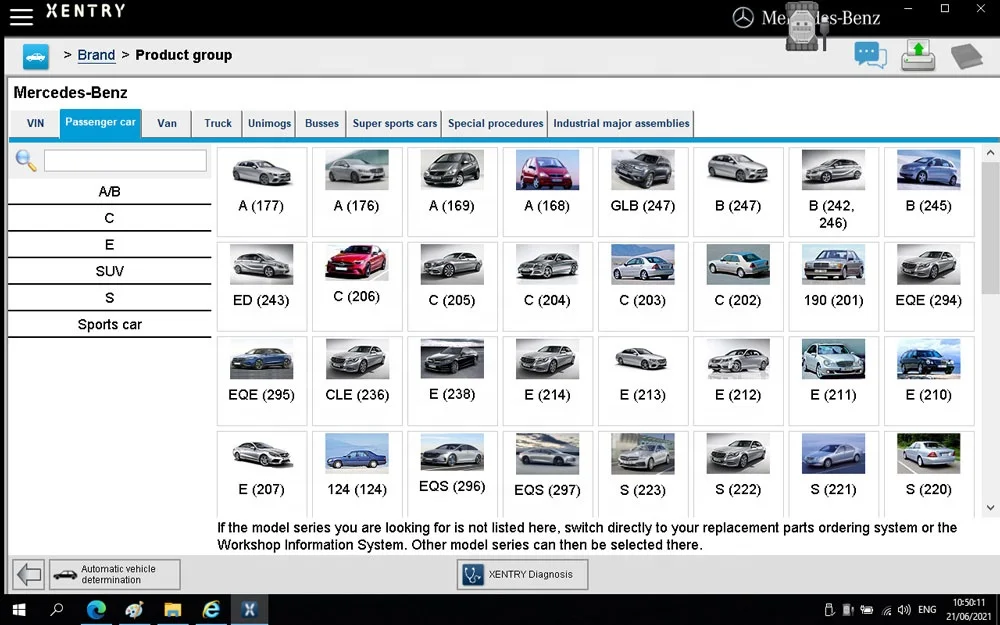Click the model series search field
The width and height of the screenshot is (1000, 625).
(x=125, y=161)
